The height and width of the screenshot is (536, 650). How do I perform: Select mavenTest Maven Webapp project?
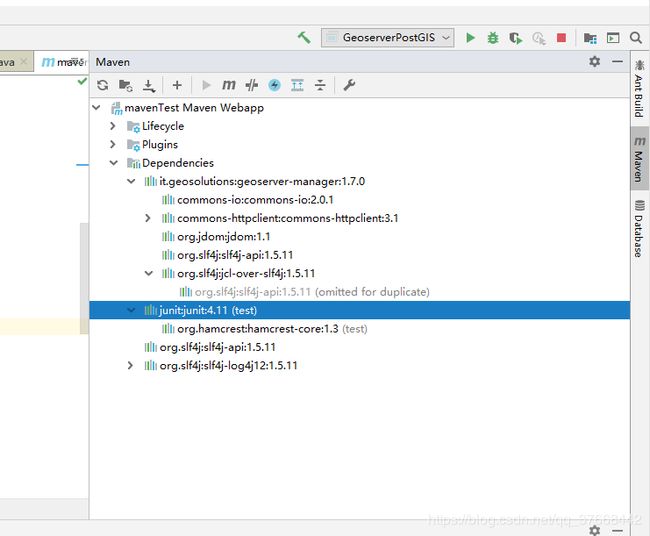pyautogui.click(x=194, y=108)
